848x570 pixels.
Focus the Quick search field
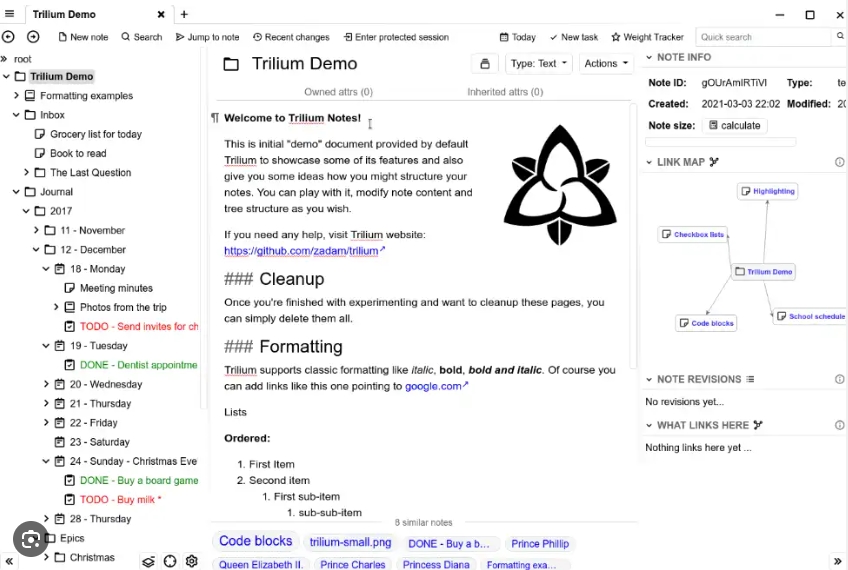pos(763,37)
